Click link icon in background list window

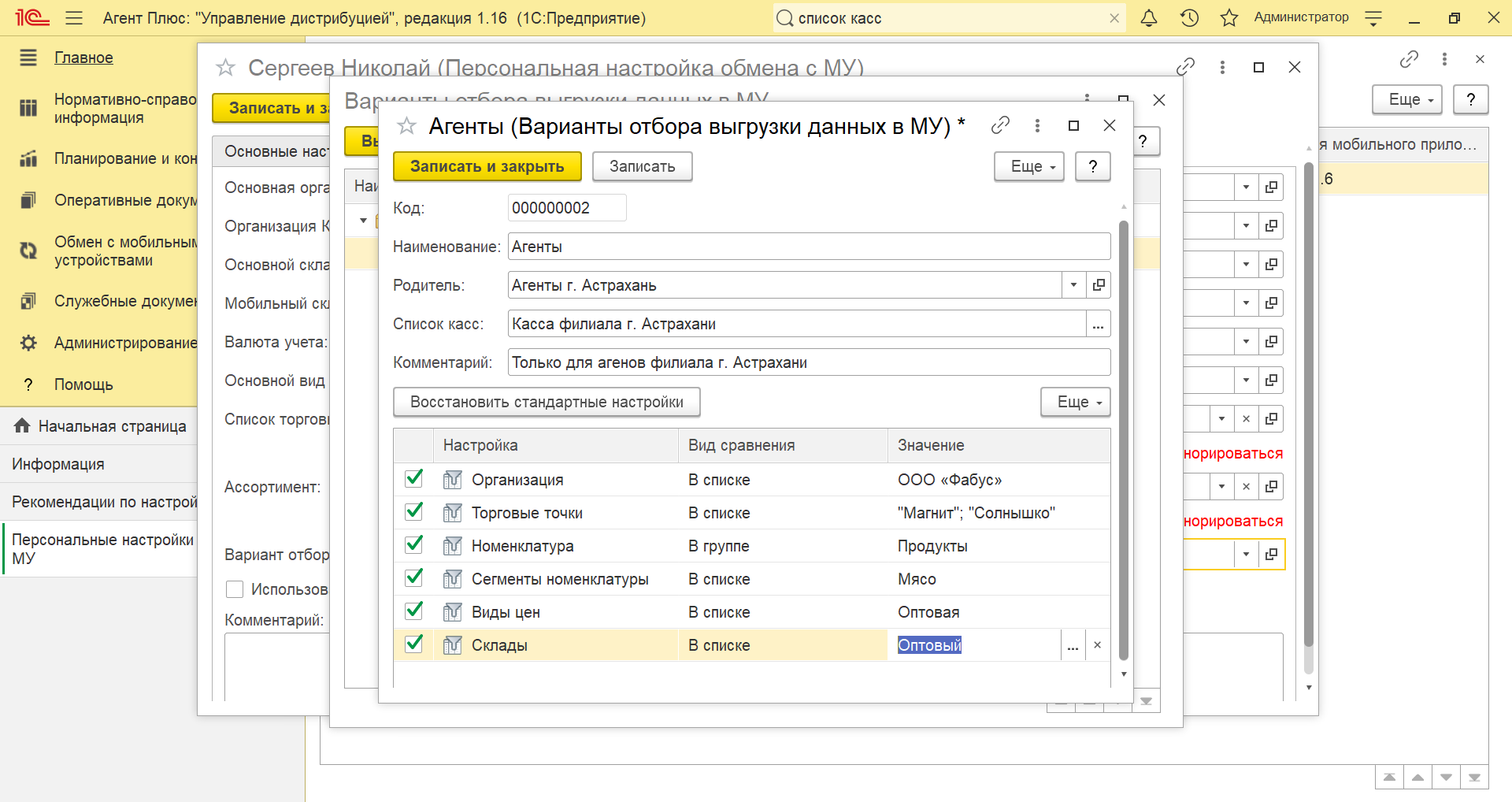point(1409,59)
